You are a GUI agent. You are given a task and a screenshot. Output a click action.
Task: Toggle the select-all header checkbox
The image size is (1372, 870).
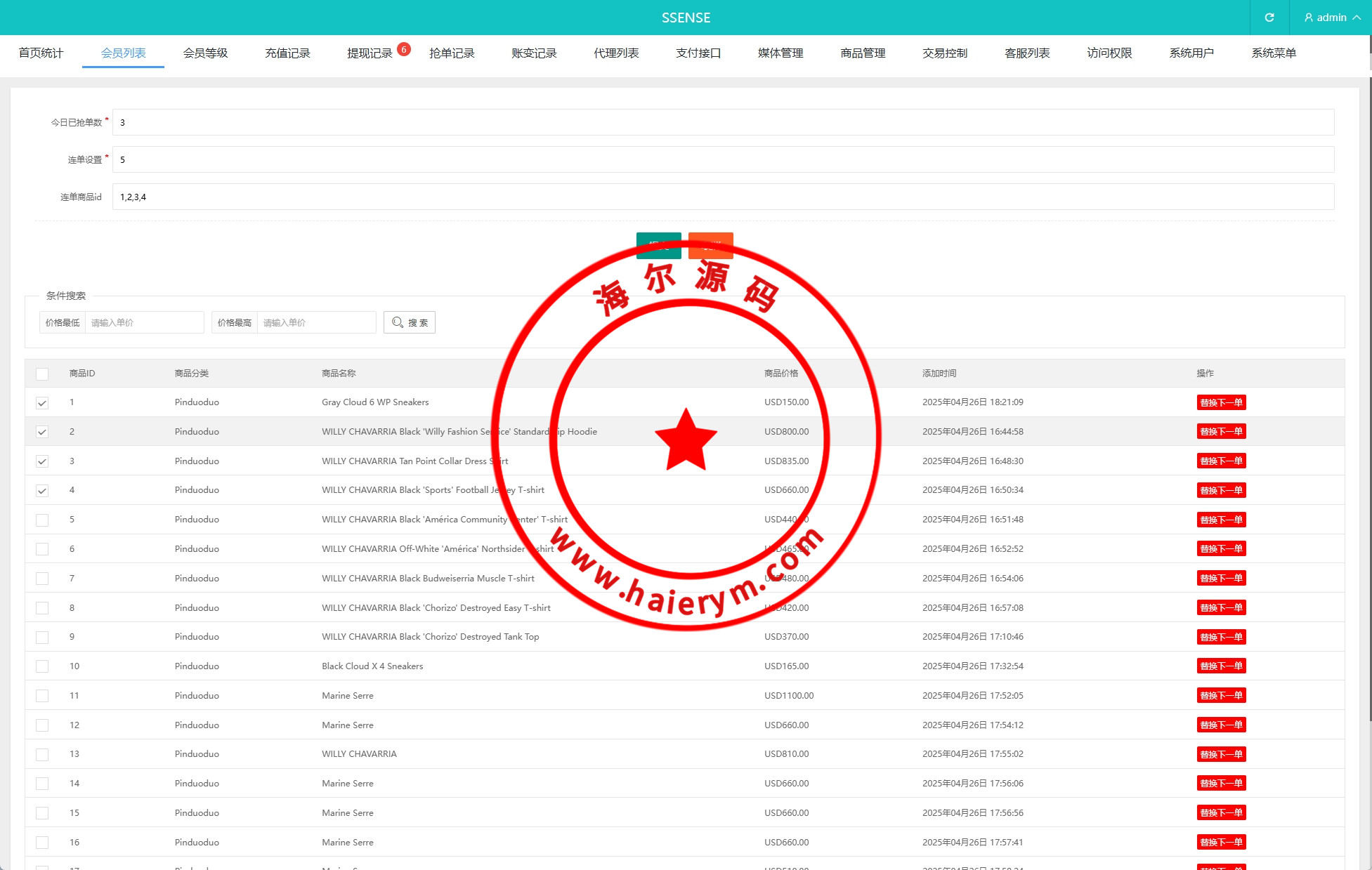42,374
